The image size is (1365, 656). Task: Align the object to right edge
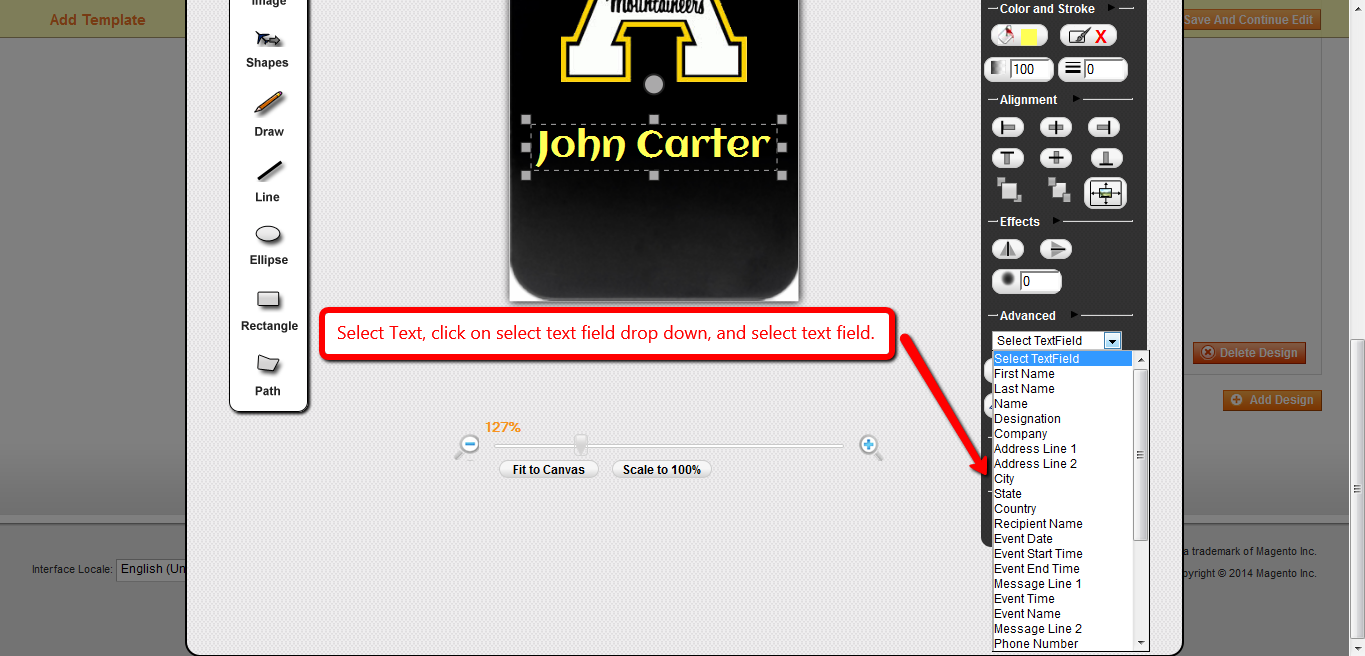pyautogui.click(x=1104, y=127)
